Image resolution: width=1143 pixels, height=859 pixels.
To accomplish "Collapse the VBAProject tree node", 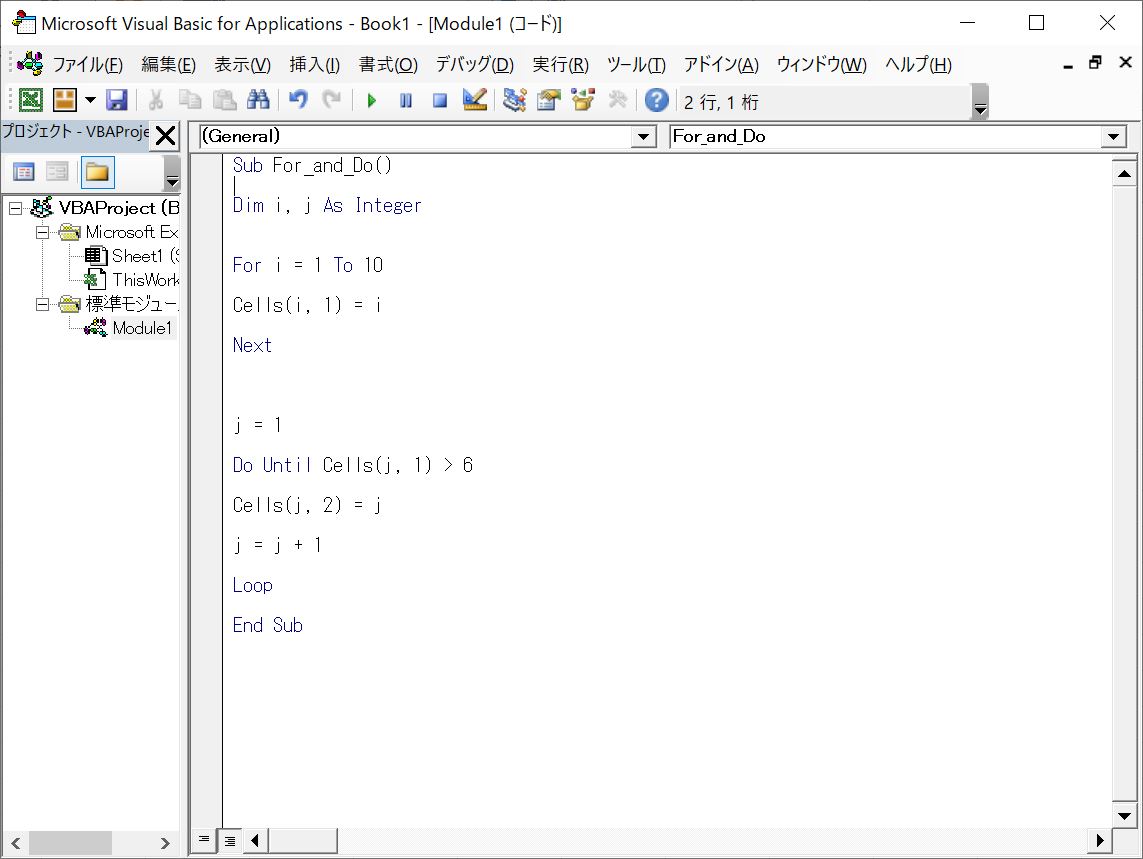I will tap(15, 209).
